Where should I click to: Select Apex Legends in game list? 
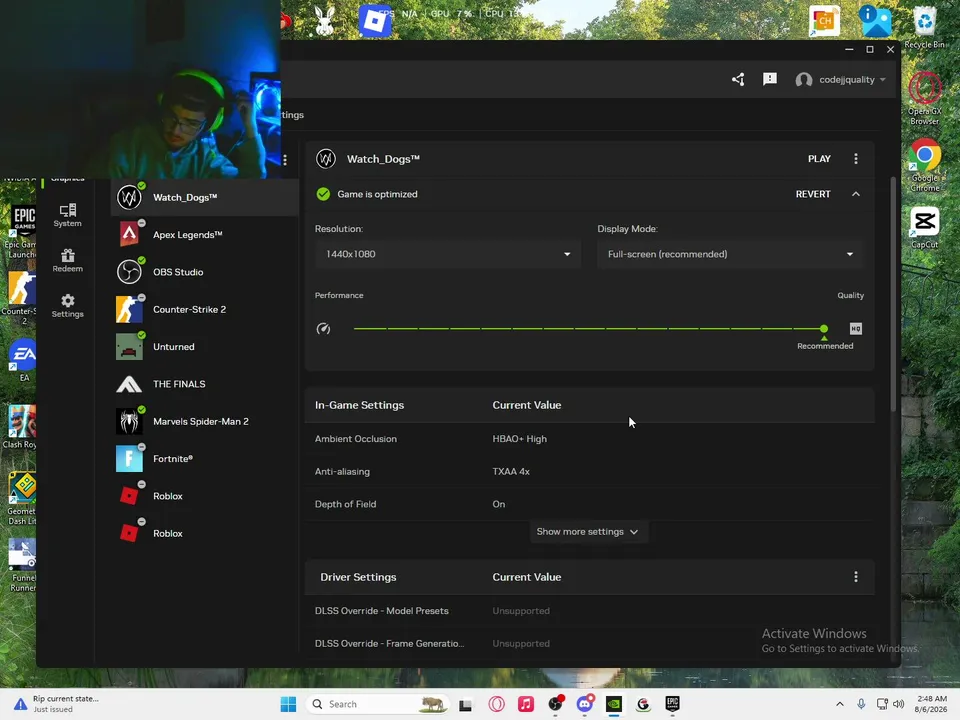(204, 234)
